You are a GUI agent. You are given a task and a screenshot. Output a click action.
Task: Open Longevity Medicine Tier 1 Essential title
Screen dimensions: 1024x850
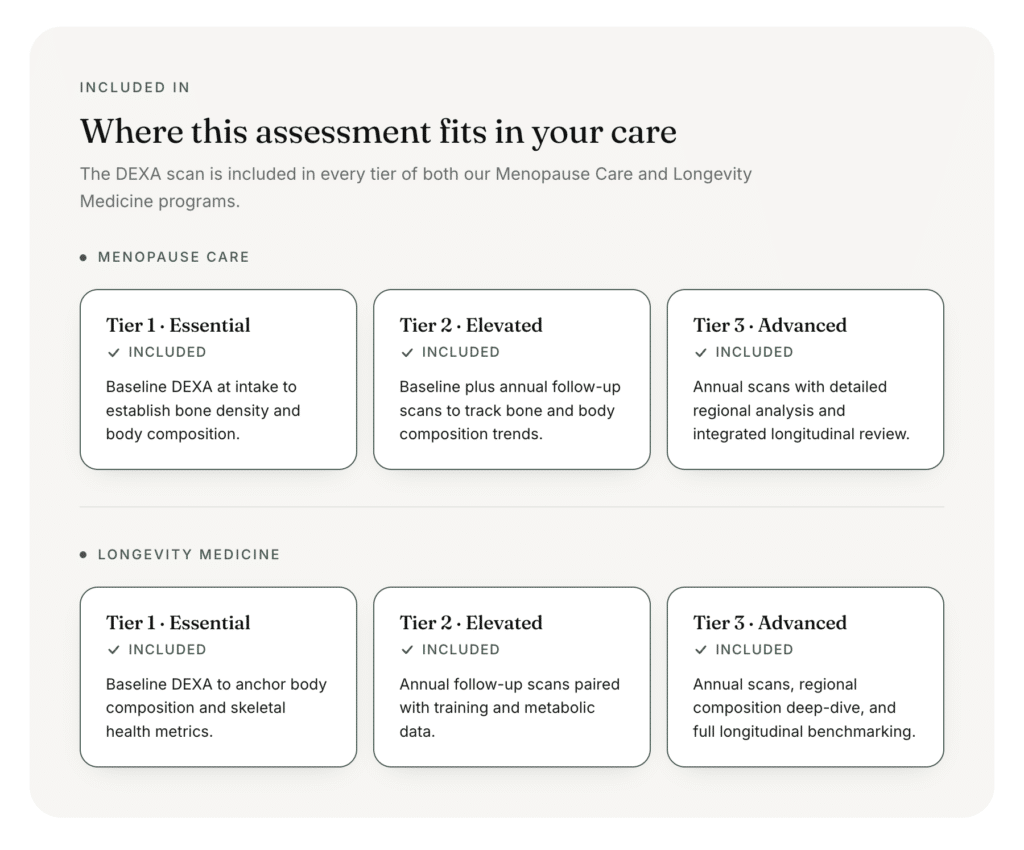tap(178, 623)
